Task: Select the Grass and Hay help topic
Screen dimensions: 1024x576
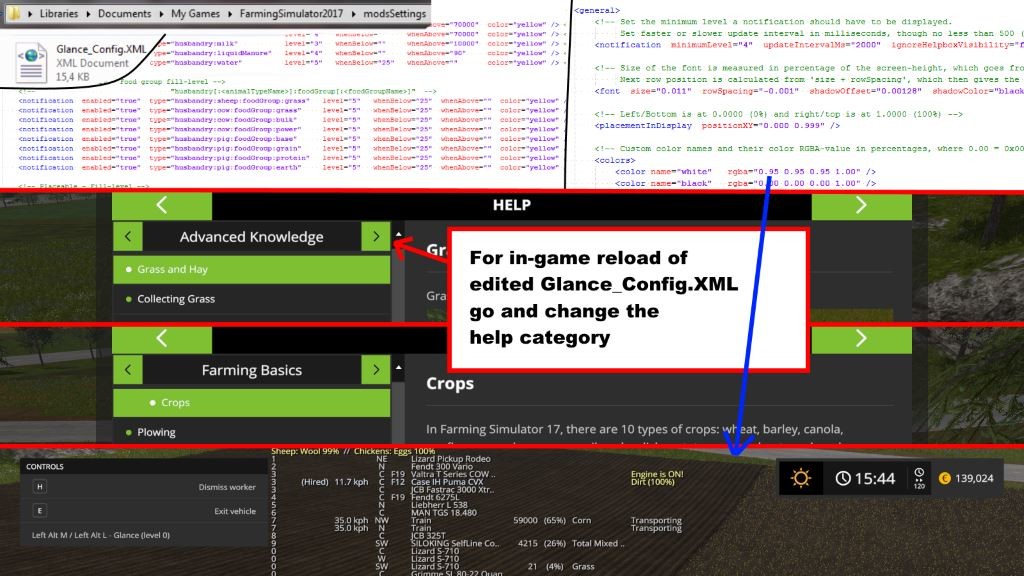Action: (x=171, y=269)
